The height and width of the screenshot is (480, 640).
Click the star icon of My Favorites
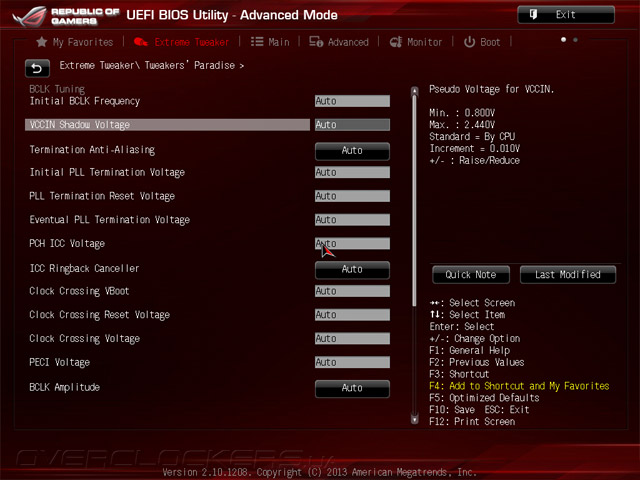[42, 42]
